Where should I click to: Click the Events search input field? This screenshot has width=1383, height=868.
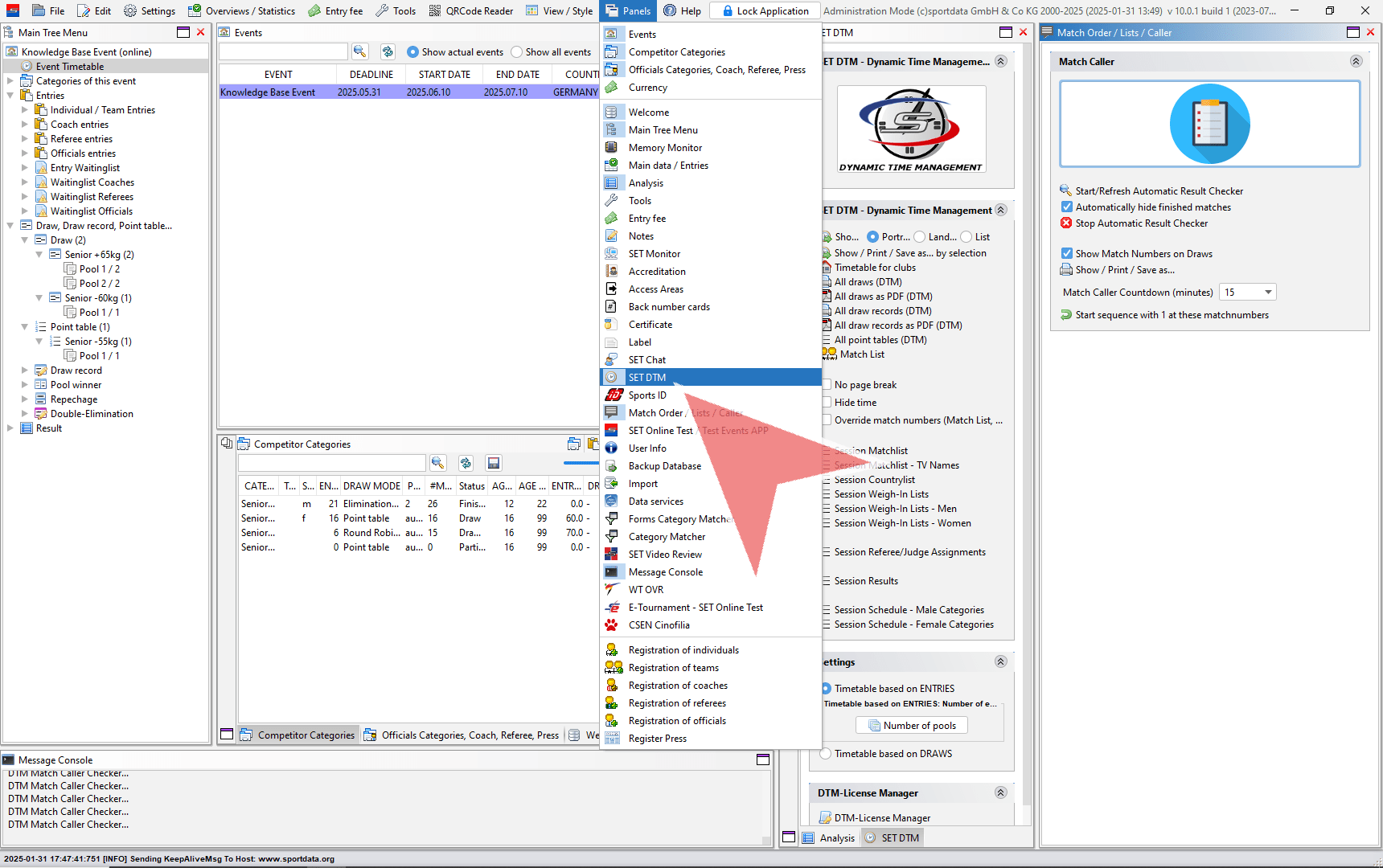[x=283, y=51]
